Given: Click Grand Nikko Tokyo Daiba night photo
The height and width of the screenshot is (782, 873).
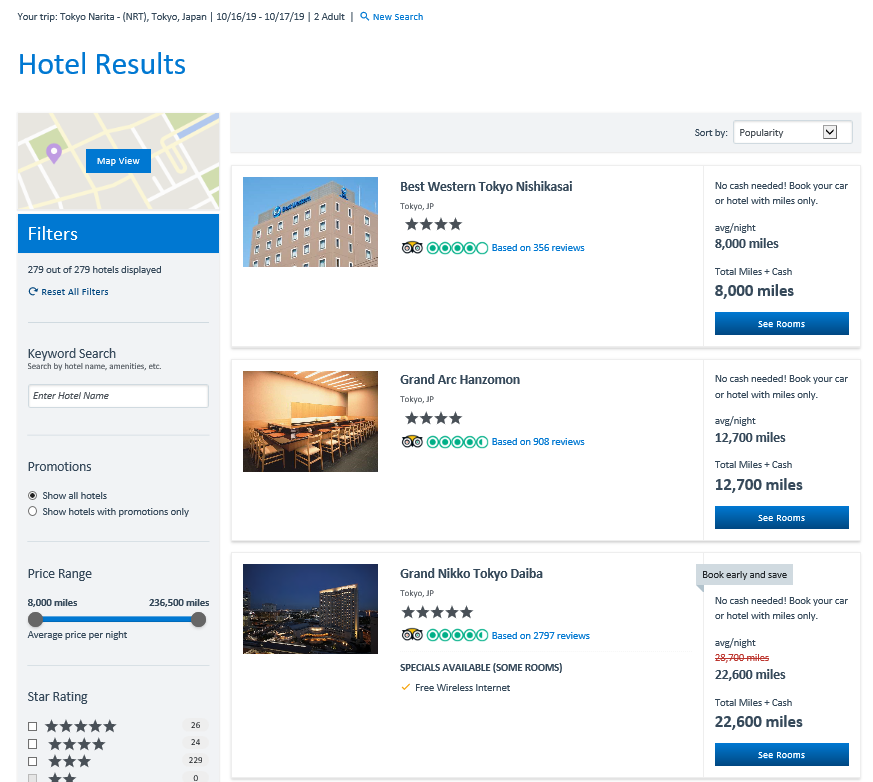Looking at the screenshot, I should pyautogui.click(x=310, y=609).
